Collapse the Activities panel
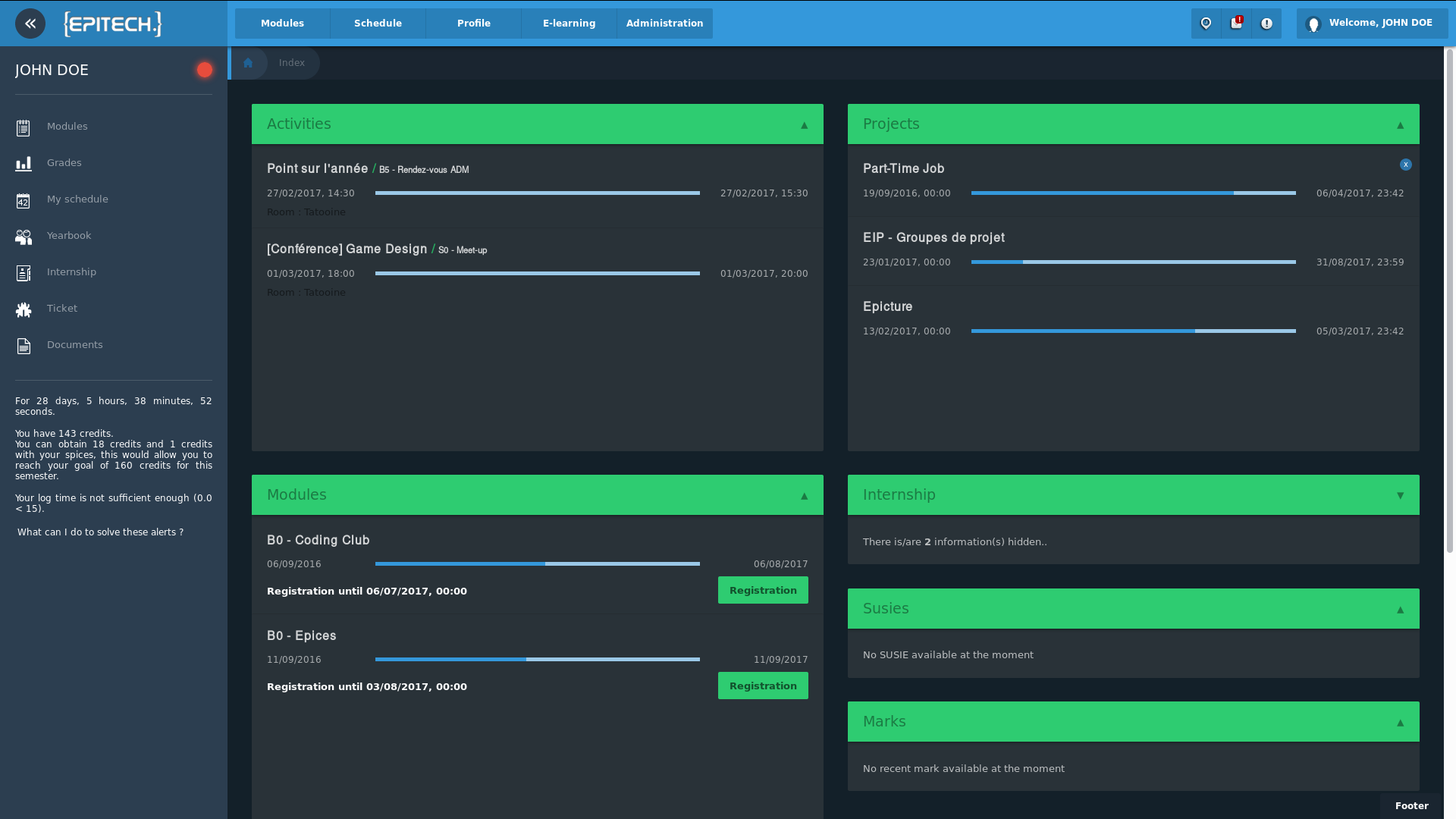1456x819 pixels. [x=803, y=124]
